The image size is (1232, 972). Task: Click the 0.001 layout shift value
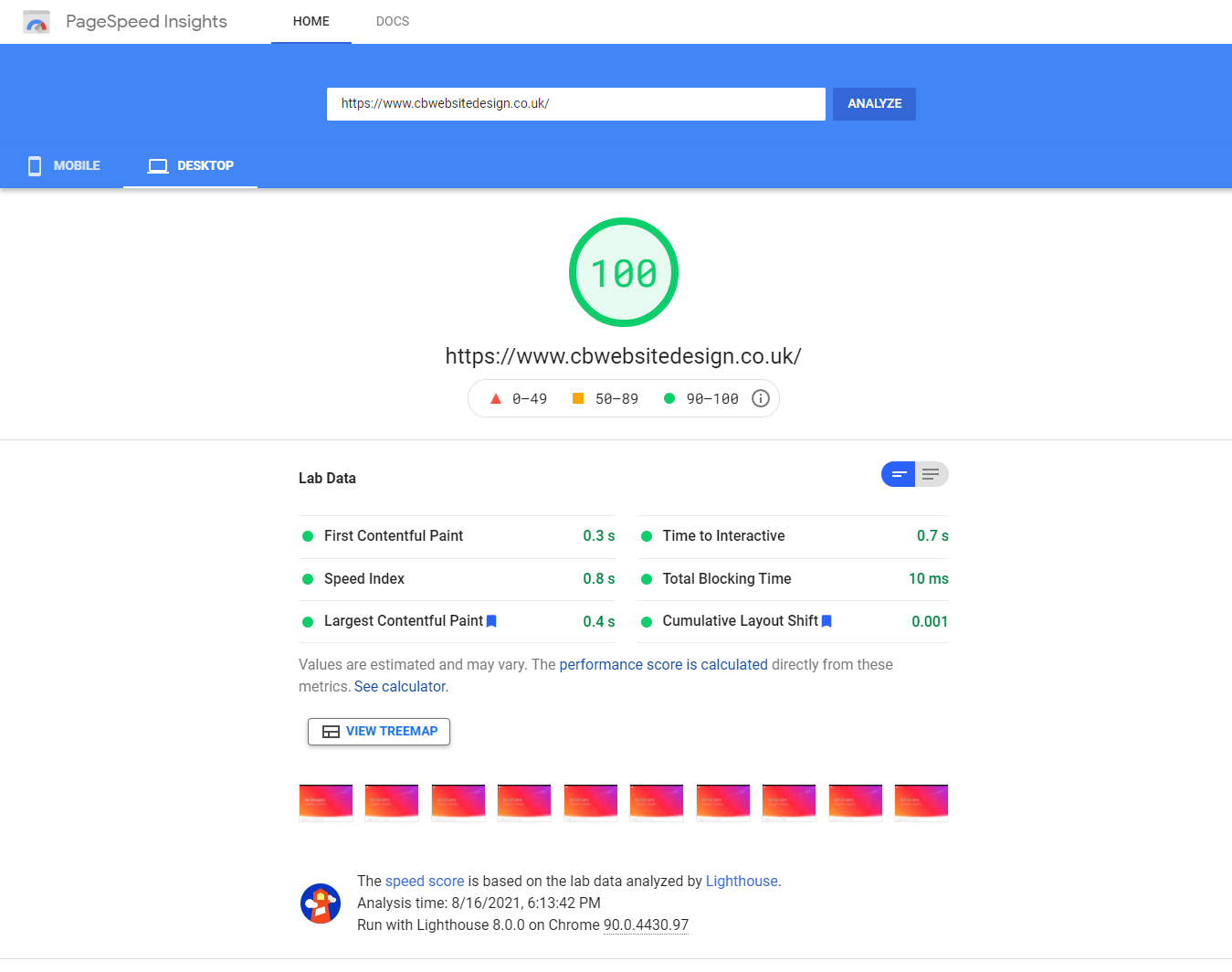click(930, 621)
